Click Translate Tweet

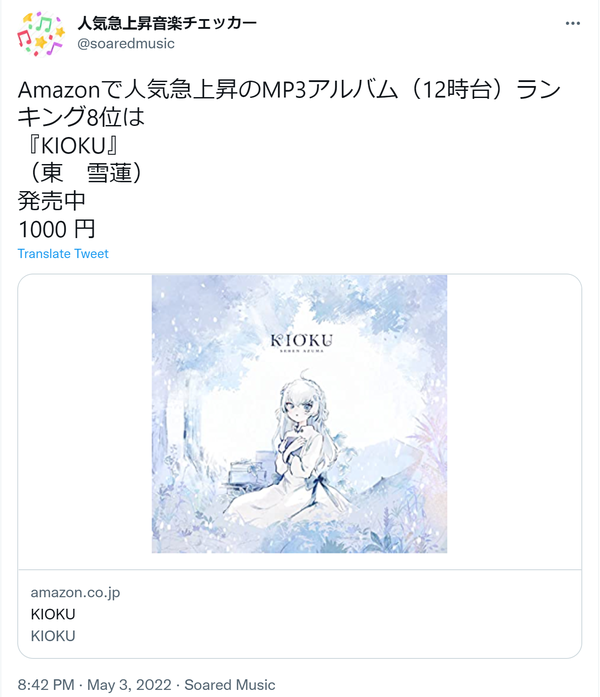coord(63,253)
